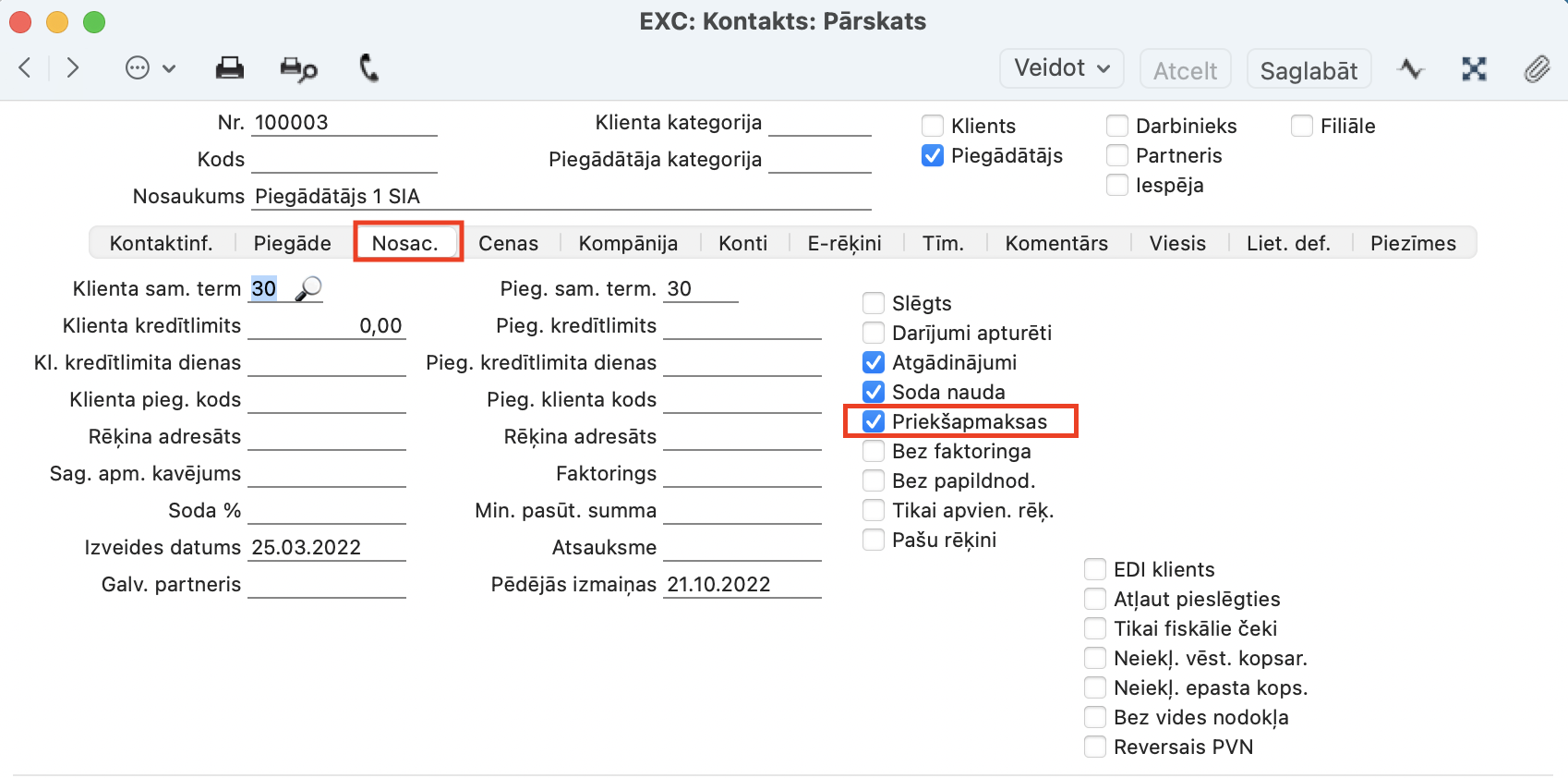Expand the Veidot dropdown
The image size is (1568, 778).
coord(1061,68)
